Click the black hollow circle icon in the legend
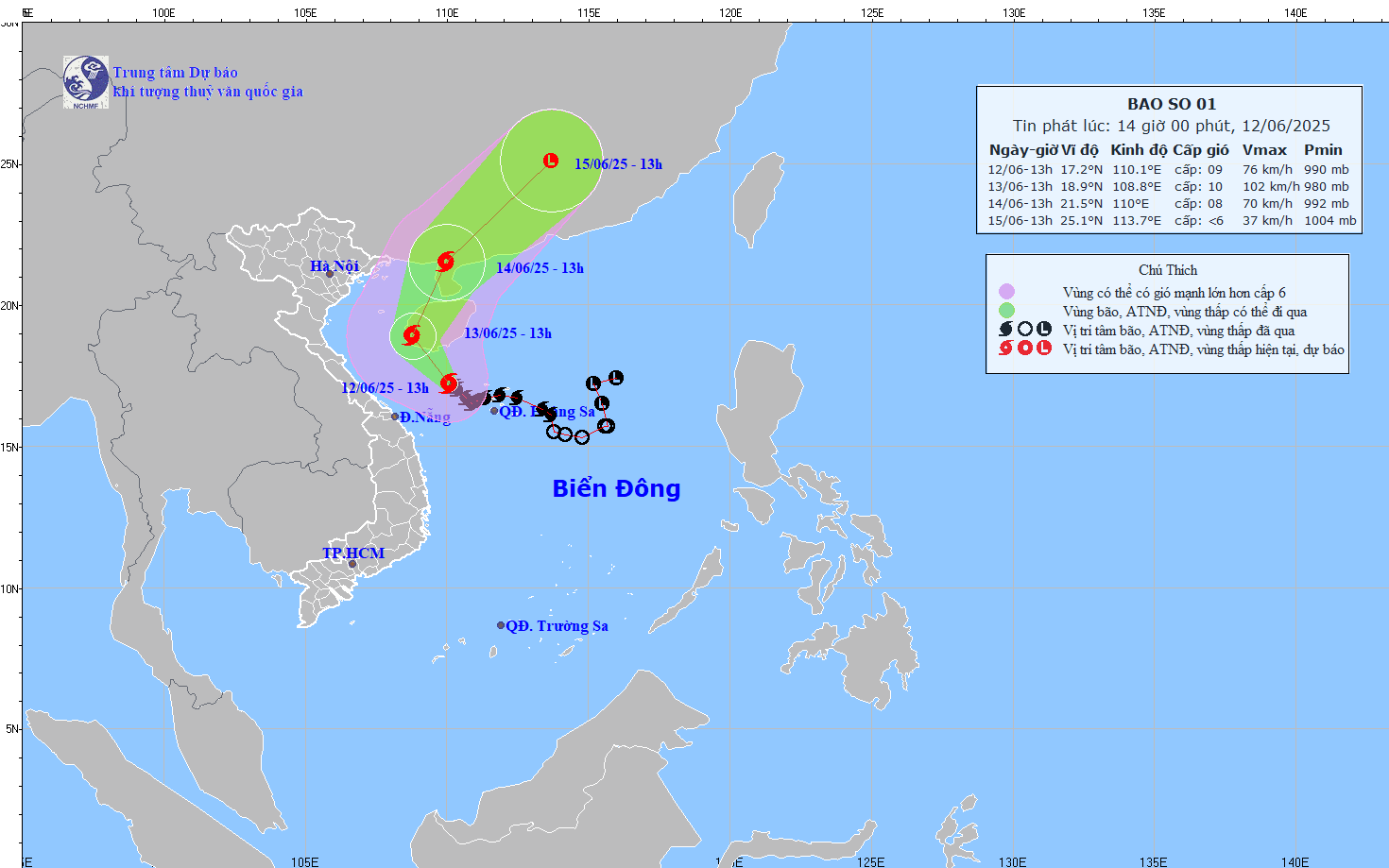 1025,329
